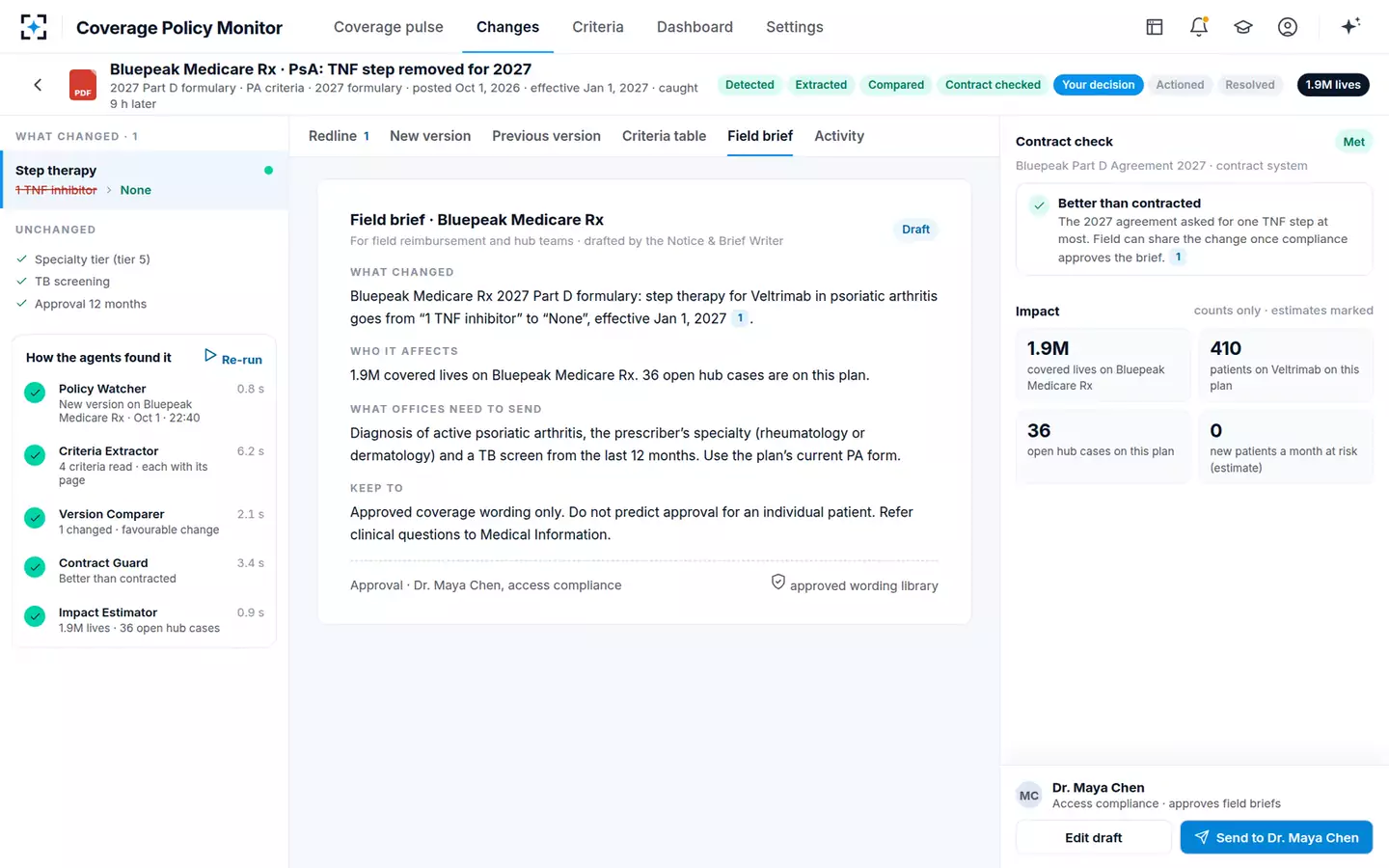Go back using the left chevron arrow
The width and height of the screenshot is (1389, 868).
click(38, 85)
